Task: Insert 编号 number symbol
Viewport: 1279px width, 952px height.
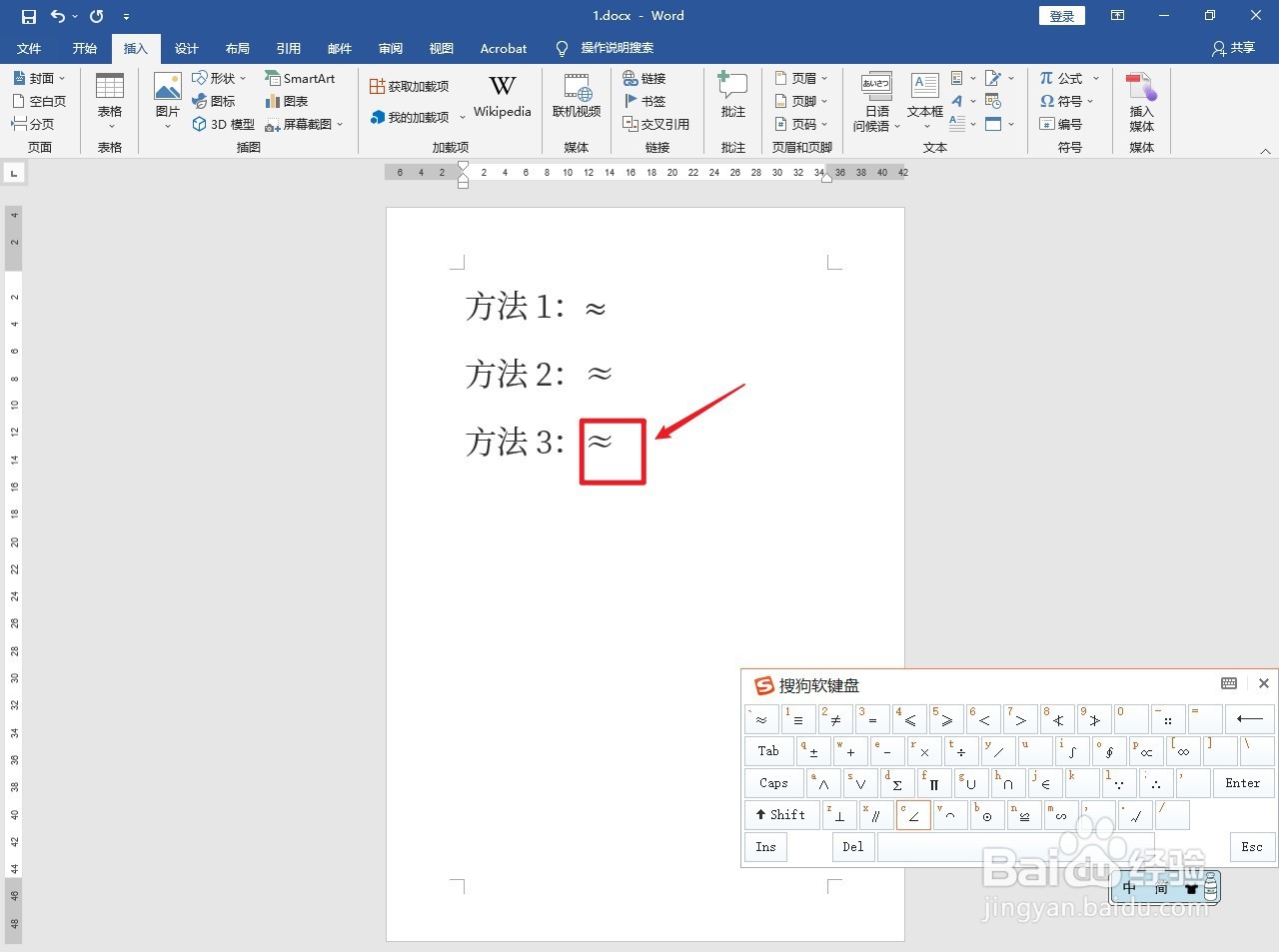Action: click(x=1061, y=124)
